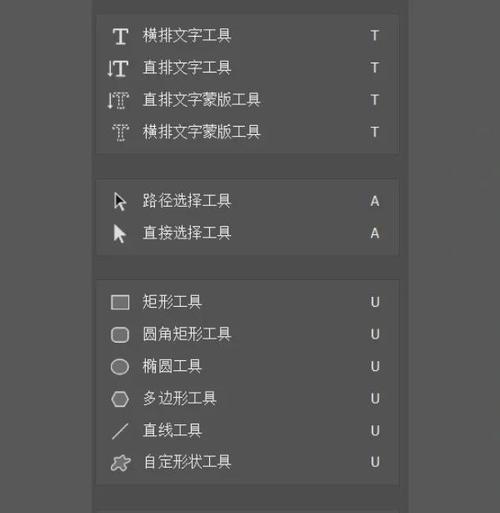Select the Line tool diagonal icon
500x513 pixels.
pos(120,431)
